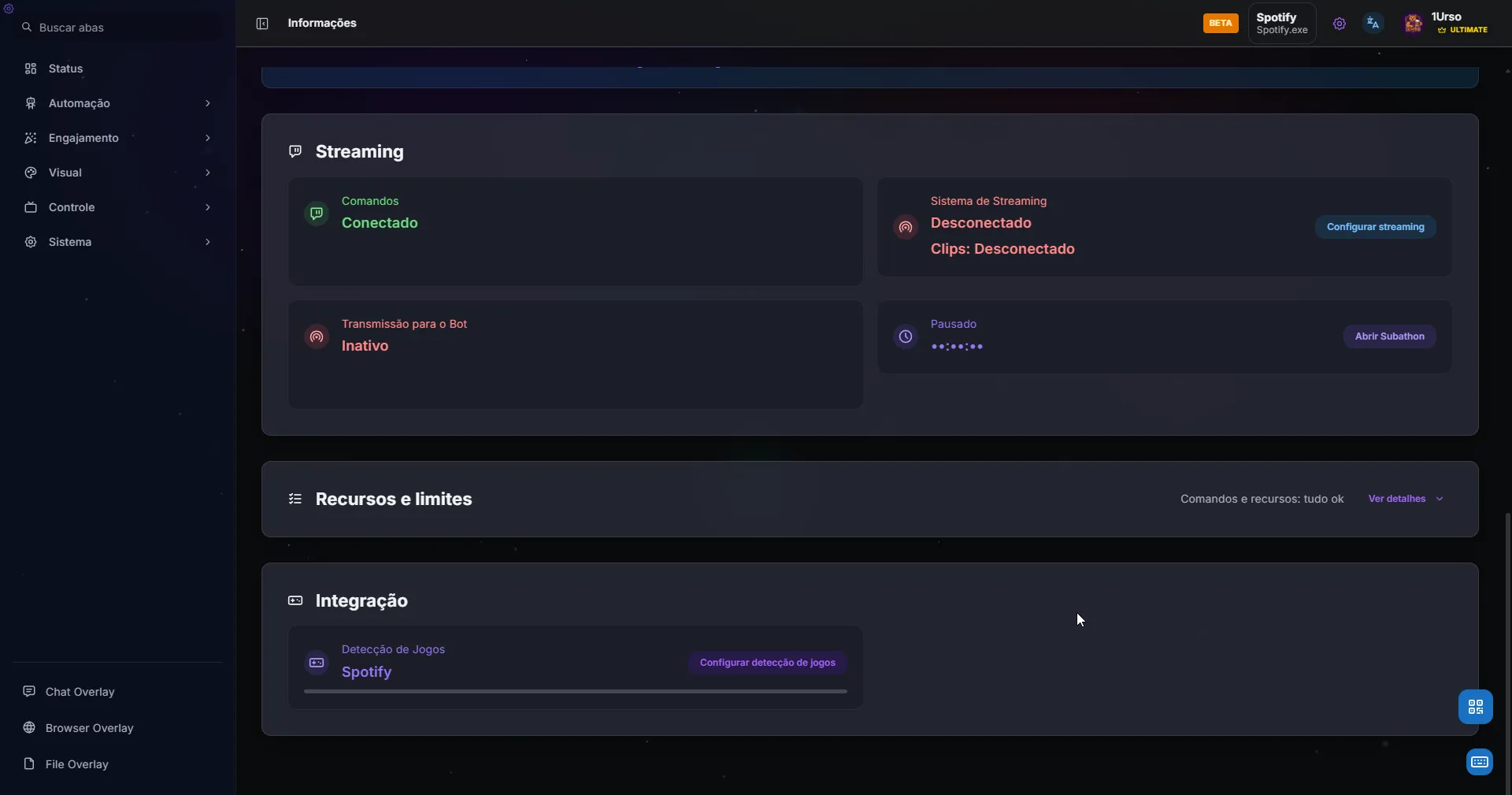Click the Detecção de Jogos game icon
1512x795 pixels.
317,663
